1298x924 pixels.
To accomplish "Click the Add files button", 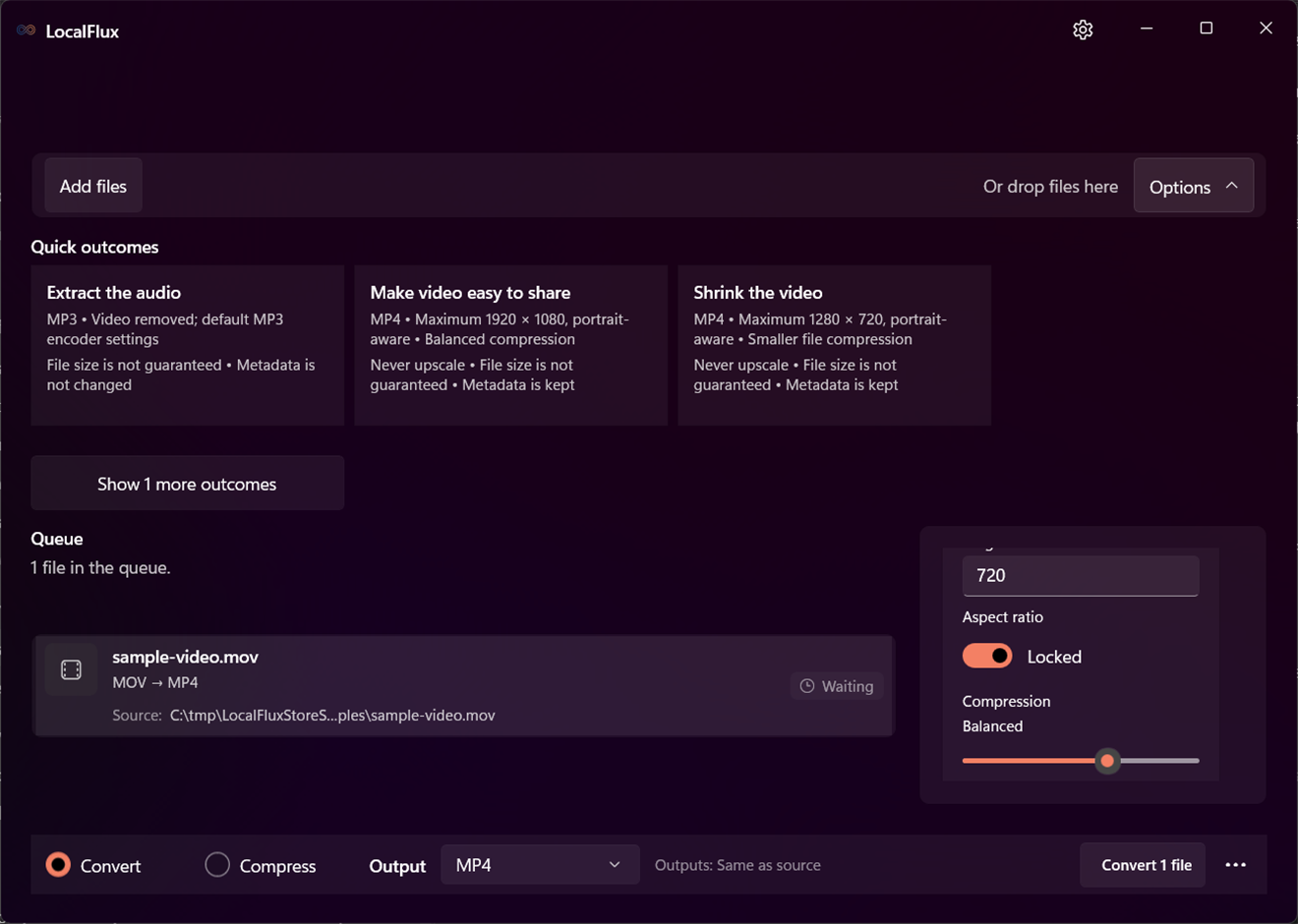I will [93, 186].
